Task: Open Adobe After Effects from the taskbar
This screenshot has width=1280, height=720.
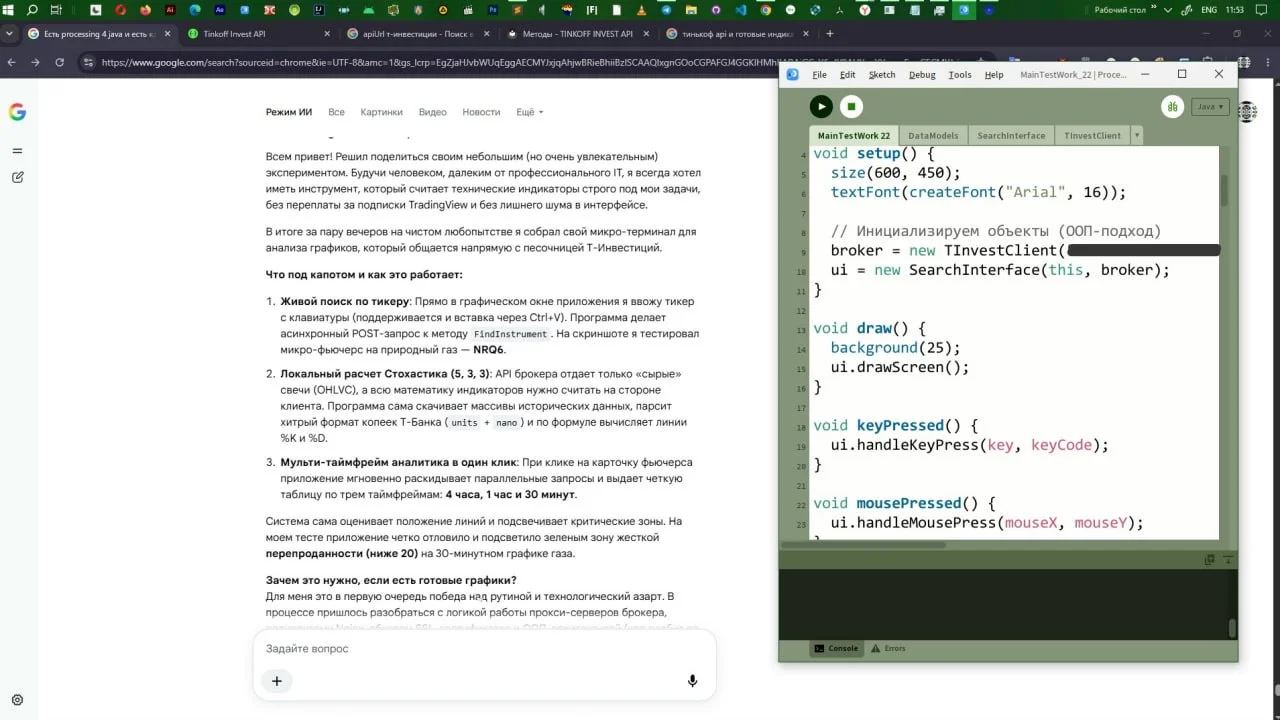Action: 219,10
